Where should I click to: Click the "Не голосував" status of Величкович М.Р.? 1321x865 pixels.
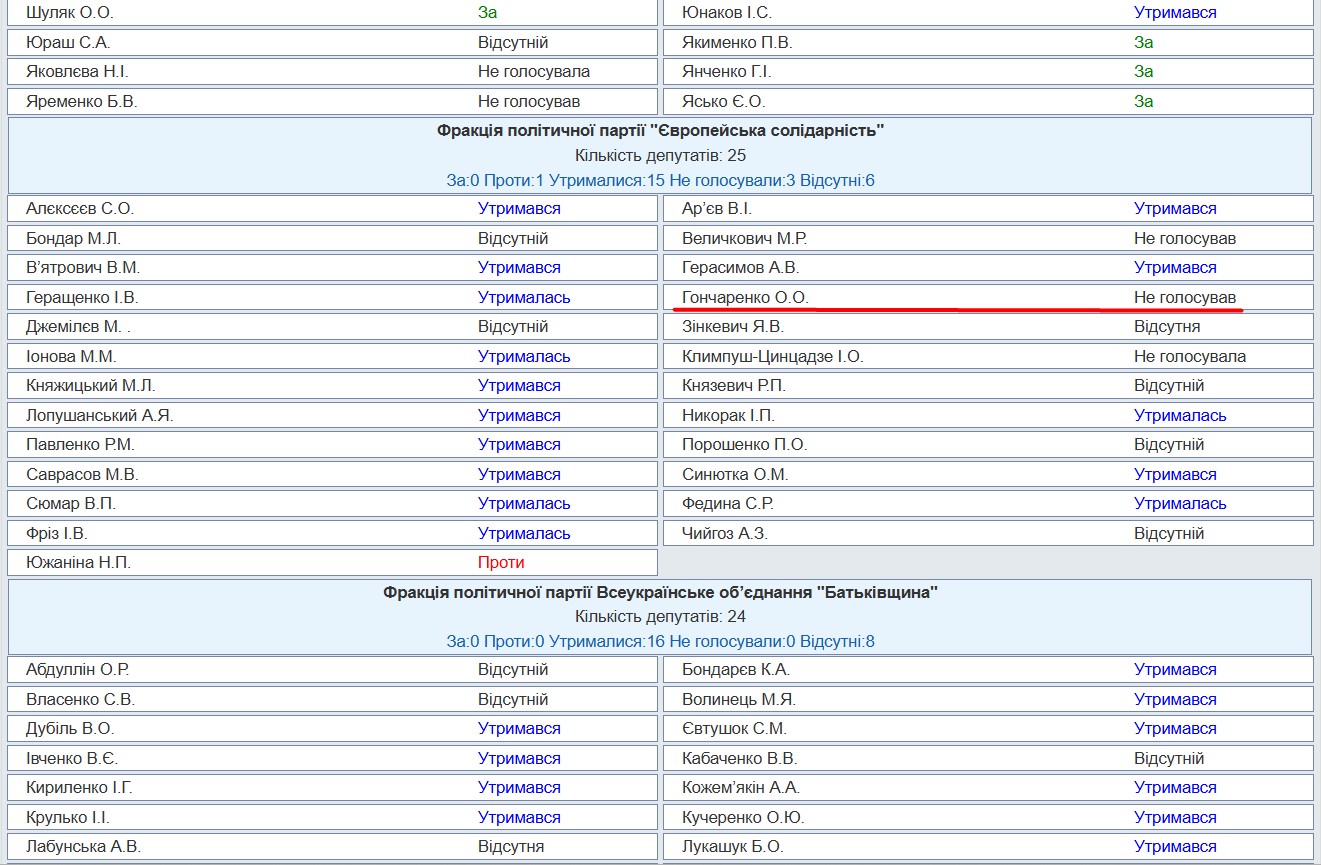tap(1185, 239)
